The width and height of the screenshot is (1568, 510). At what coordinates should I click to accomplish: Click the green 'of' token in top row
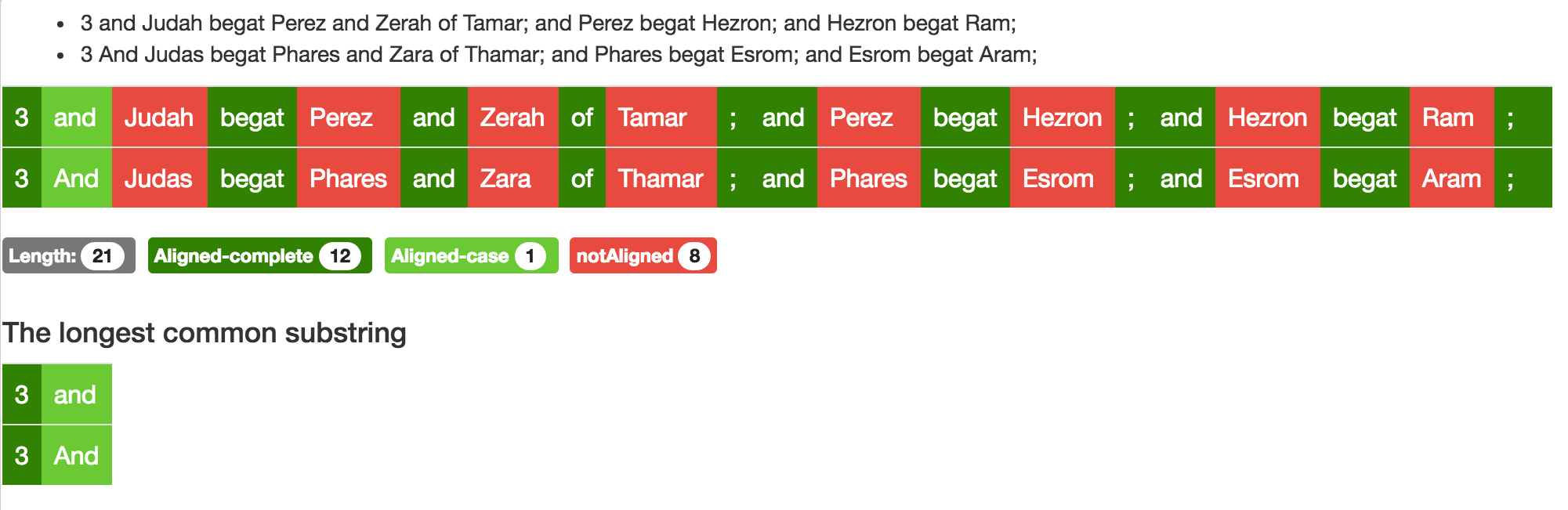coord(581,118)
